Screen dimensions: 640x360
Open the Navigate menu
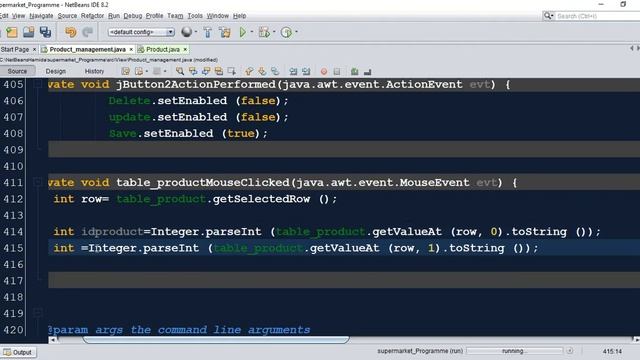[x=41, y=16]
